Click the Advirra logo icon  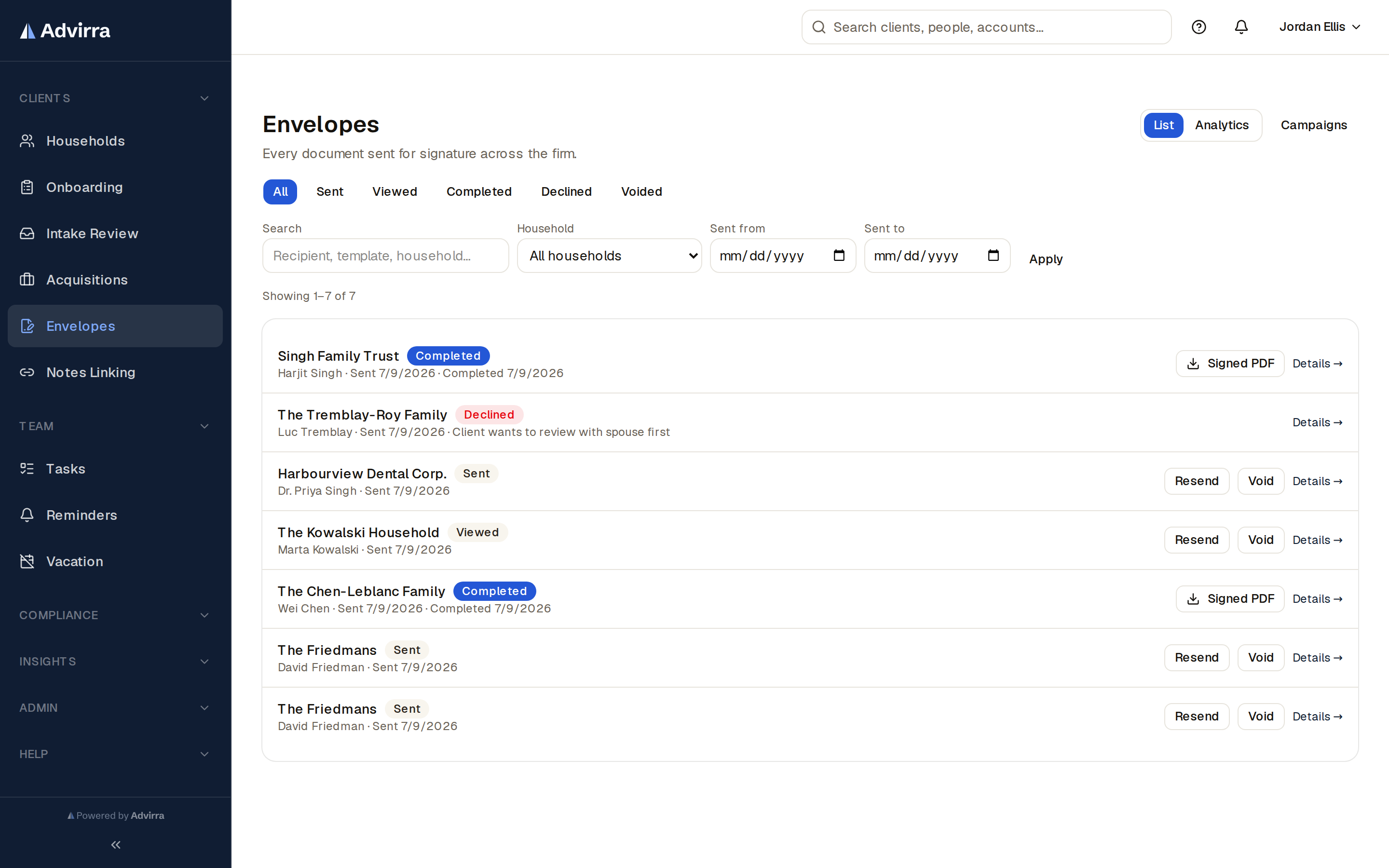[27, 31]
